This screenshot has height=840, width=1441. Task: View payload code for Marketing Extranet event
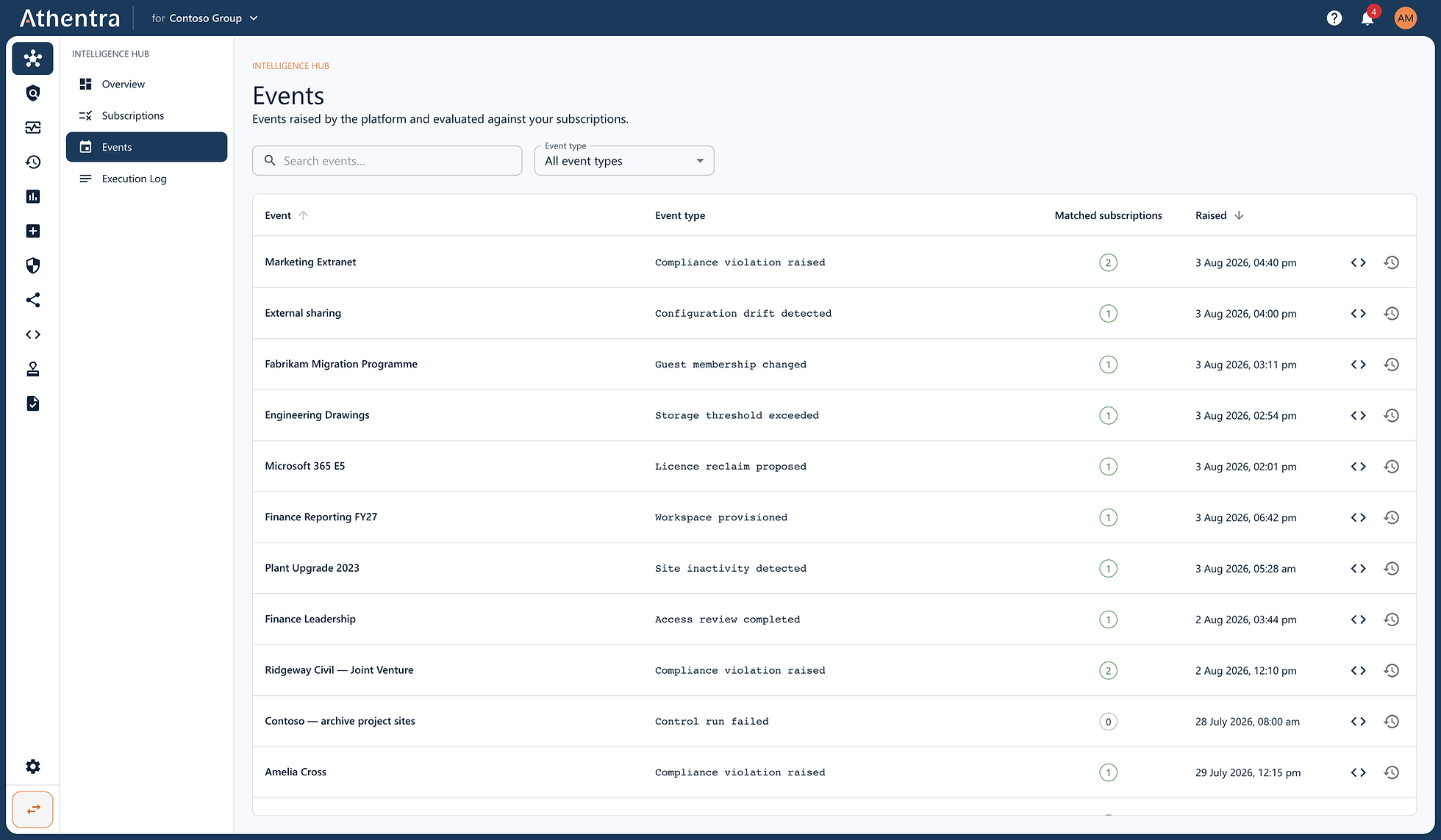tap(1358, 262)
